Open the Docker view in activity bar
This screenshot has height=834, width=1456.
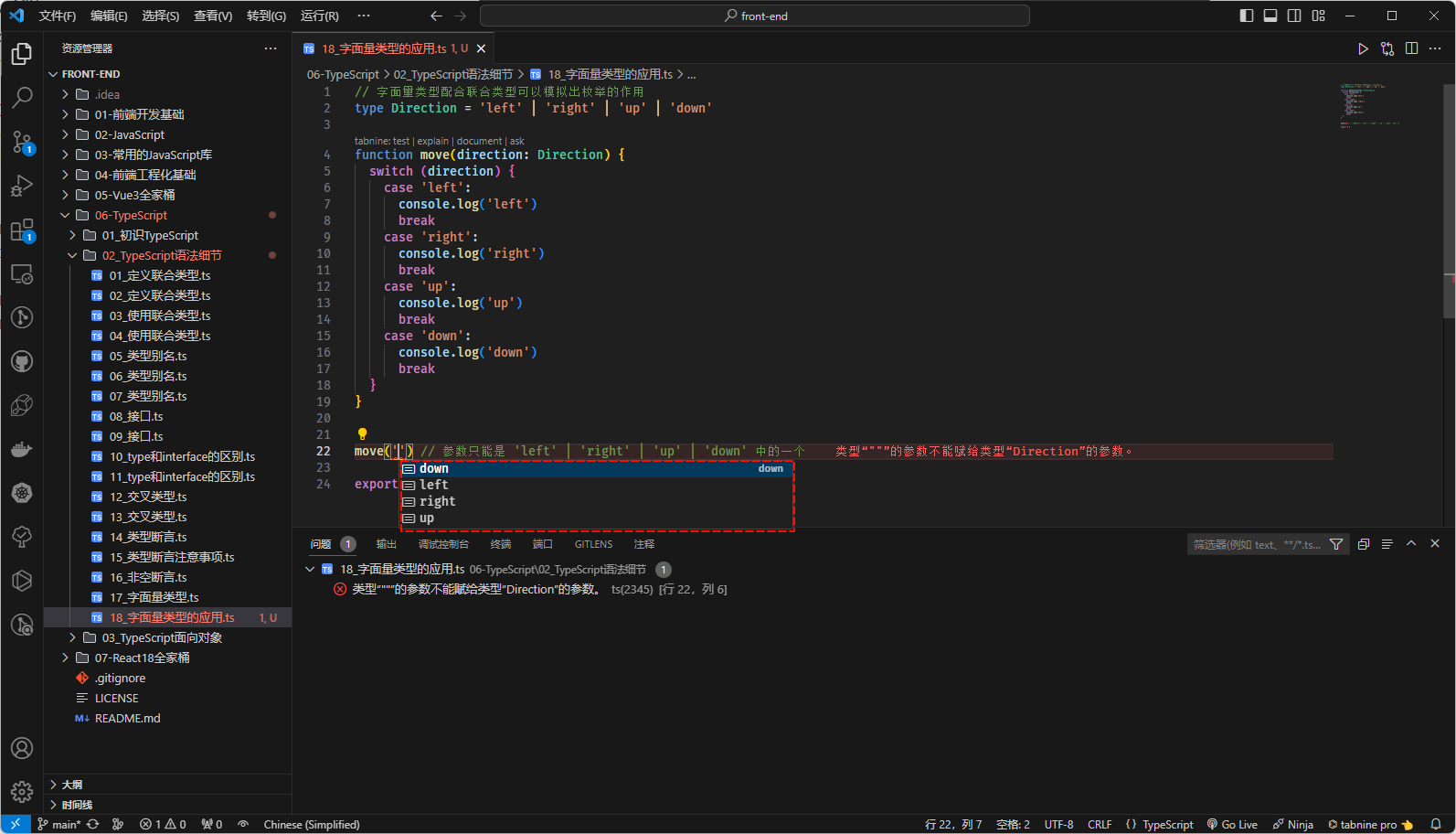22,449
